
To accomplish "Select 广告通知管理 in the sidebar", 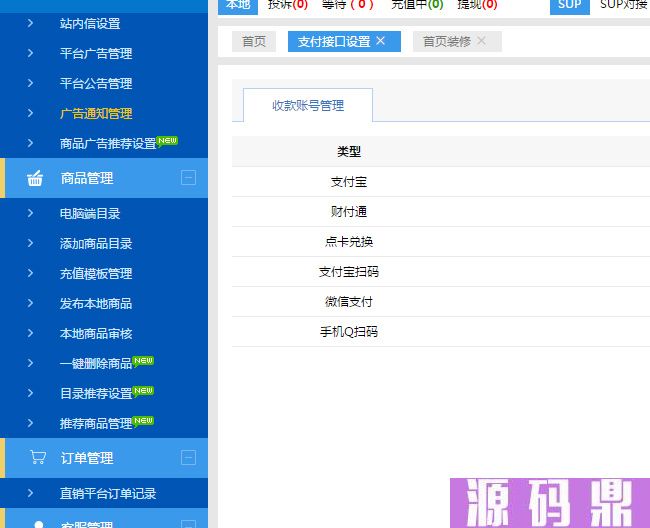I will 96,114.
